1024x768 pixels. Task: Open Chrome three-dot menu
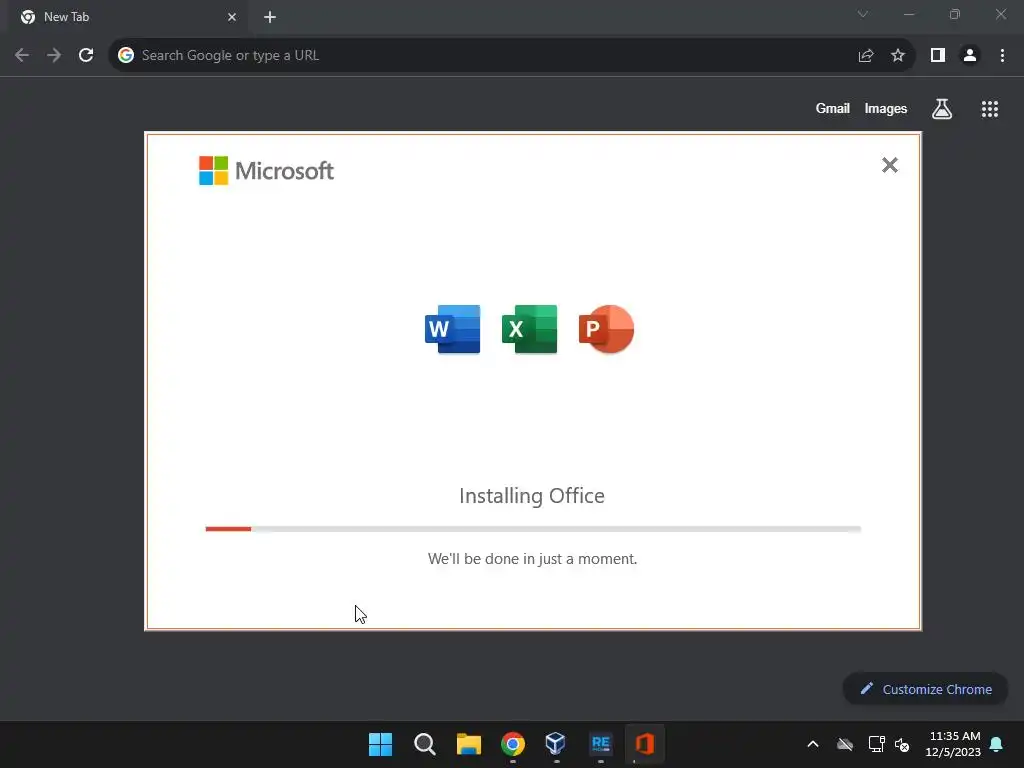(1002, 56)
